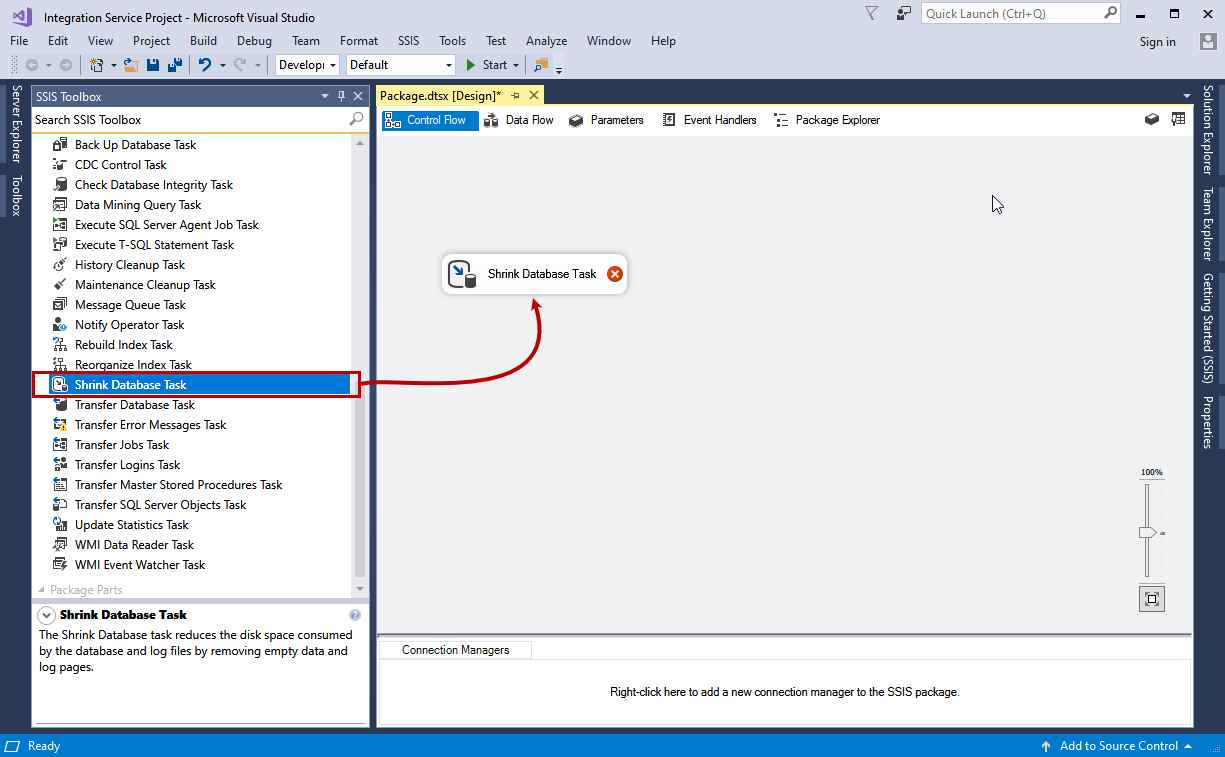
Task: Click the SSIS Toolbox search magnifier icon
Action: (x=356, y=119)
